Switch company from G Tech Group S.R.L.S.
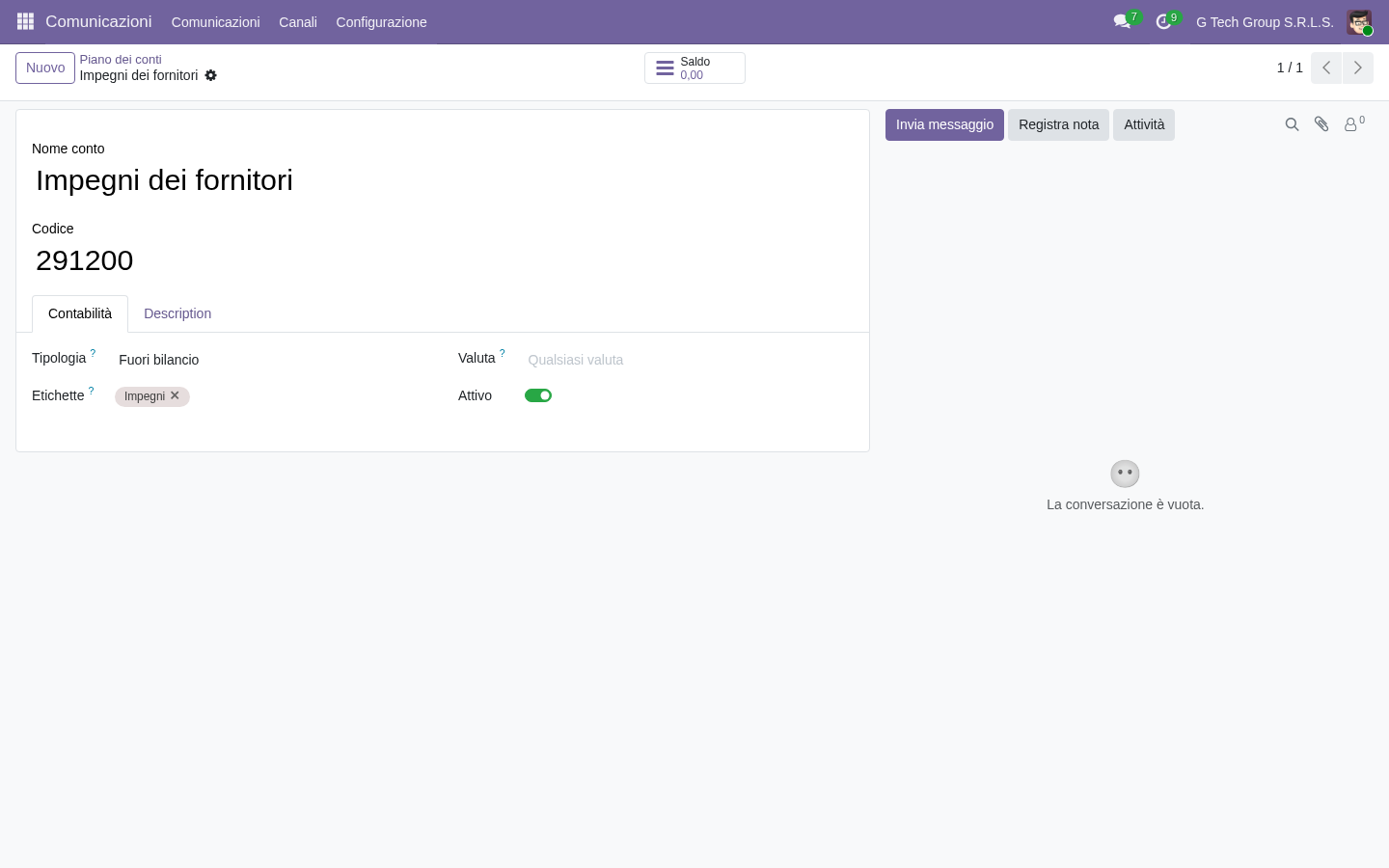Image resolution: width=1389 pixels, height=868 pixels. (1265, 22)
